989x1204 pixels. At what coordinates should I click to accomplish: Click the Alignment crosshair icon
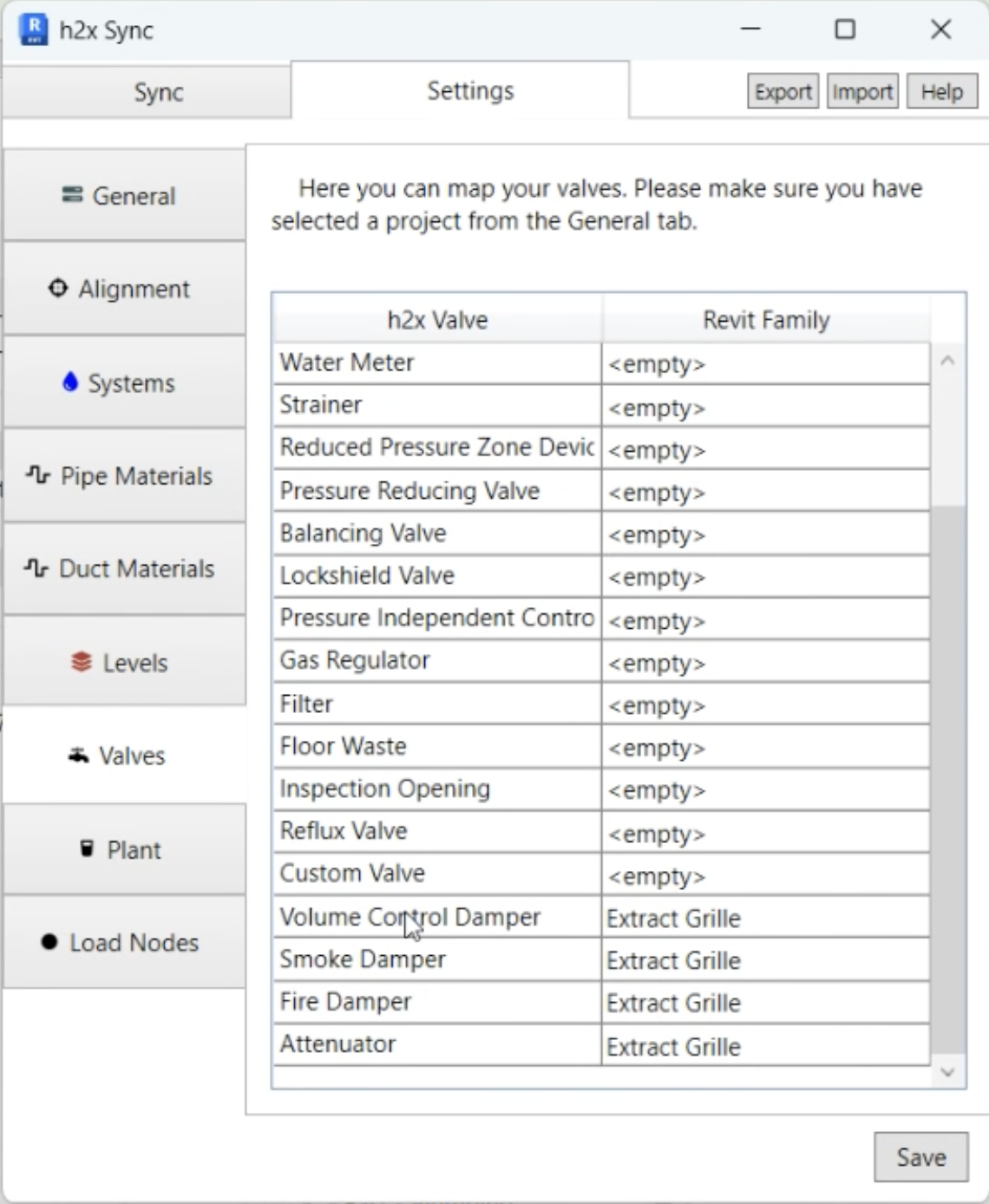[x=58, y=288]
